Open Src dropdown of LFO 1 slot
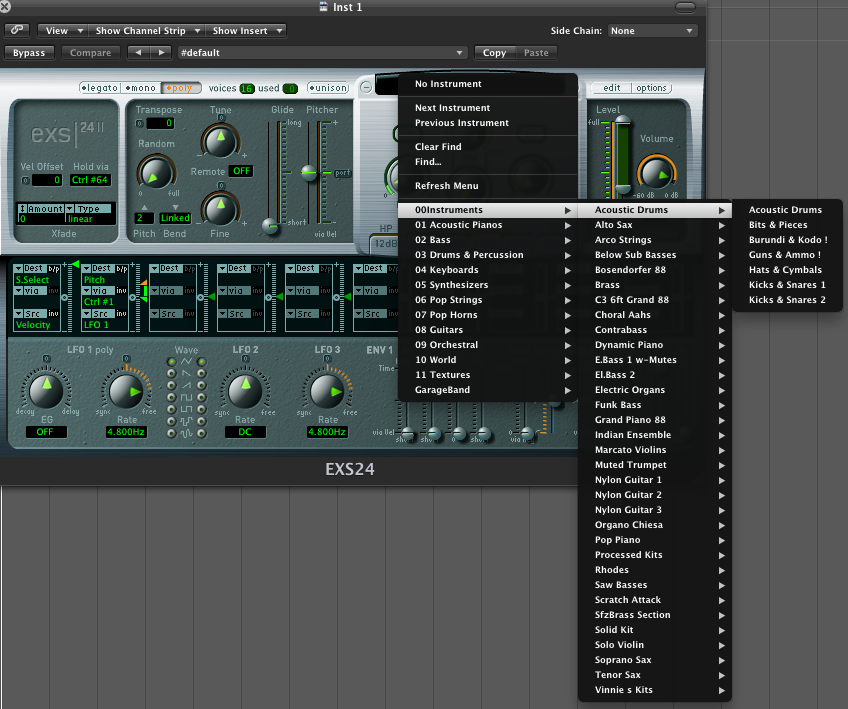The image size is (848, 709). point(98,314)
